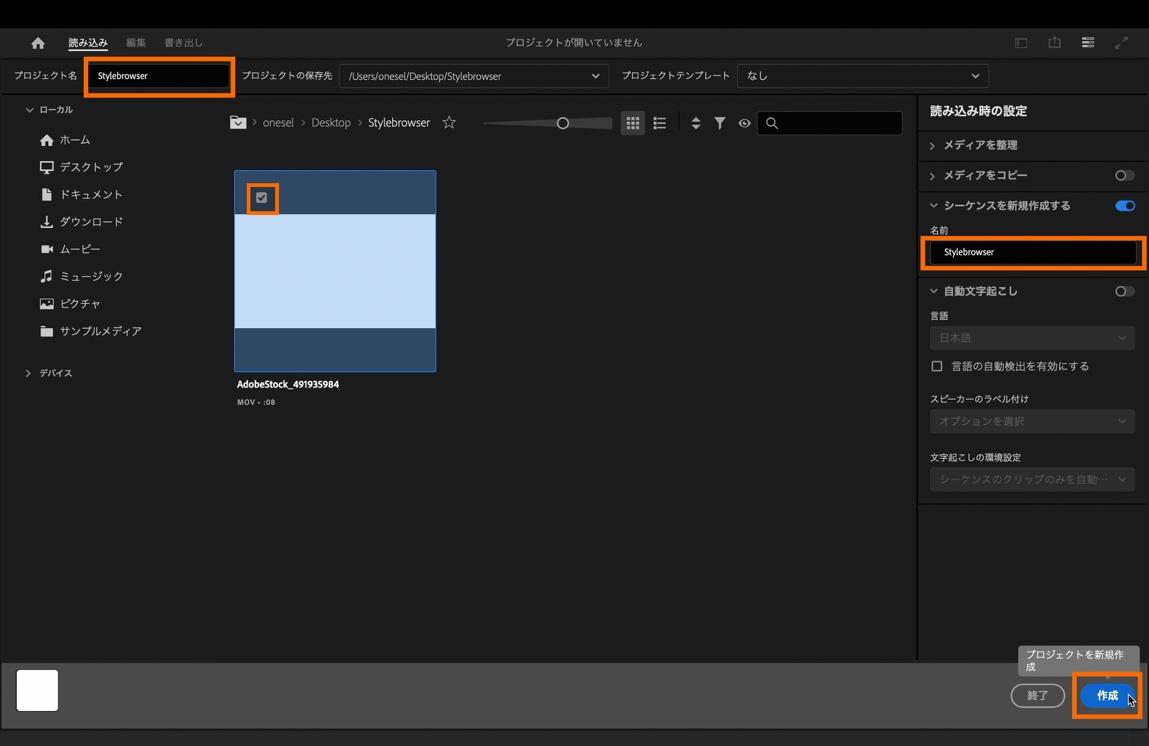Uncheck the AdobeStock_491935984 clip checkbox
This screenshot has height=746, width=1149.
coord(262,198)
